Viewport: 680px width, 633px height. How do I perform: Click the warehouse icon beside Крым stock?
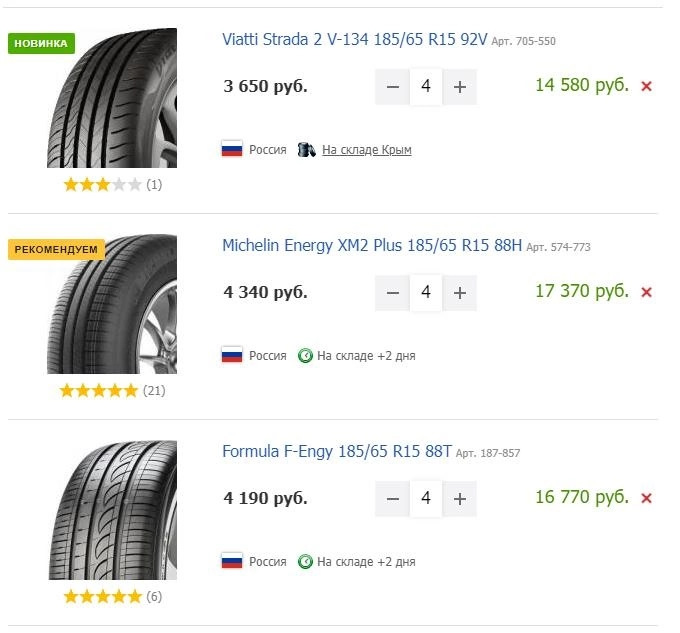(x=305, y=150)
